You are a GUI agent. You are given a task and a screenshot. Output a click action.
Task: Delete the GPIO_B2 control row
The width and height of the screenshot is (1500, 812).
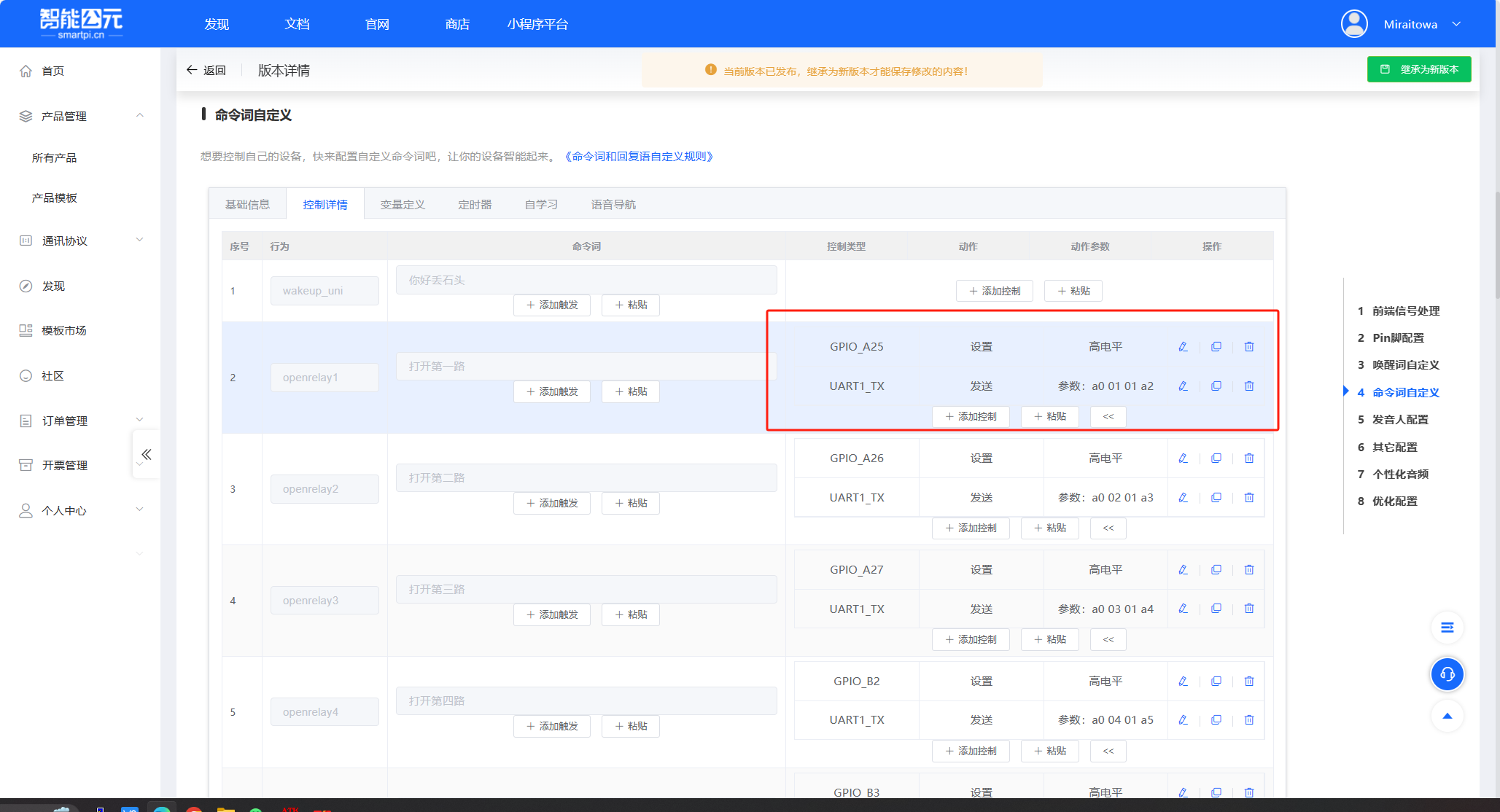point(1249,682)
